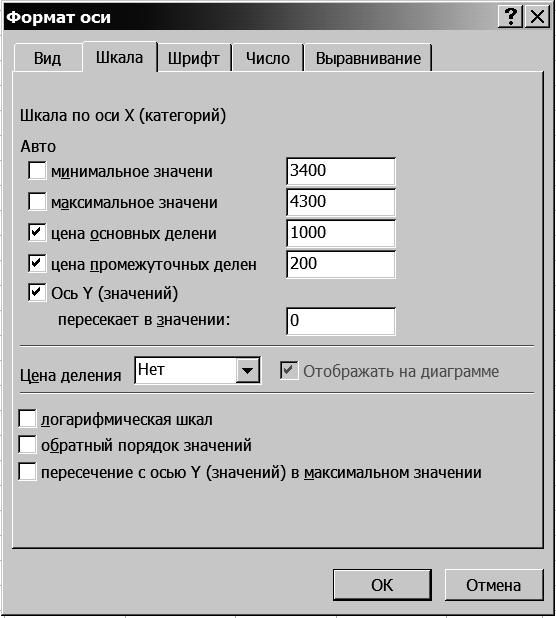Close the Формат оси dialog
556x618 pixels.
[x=537, y=17]
